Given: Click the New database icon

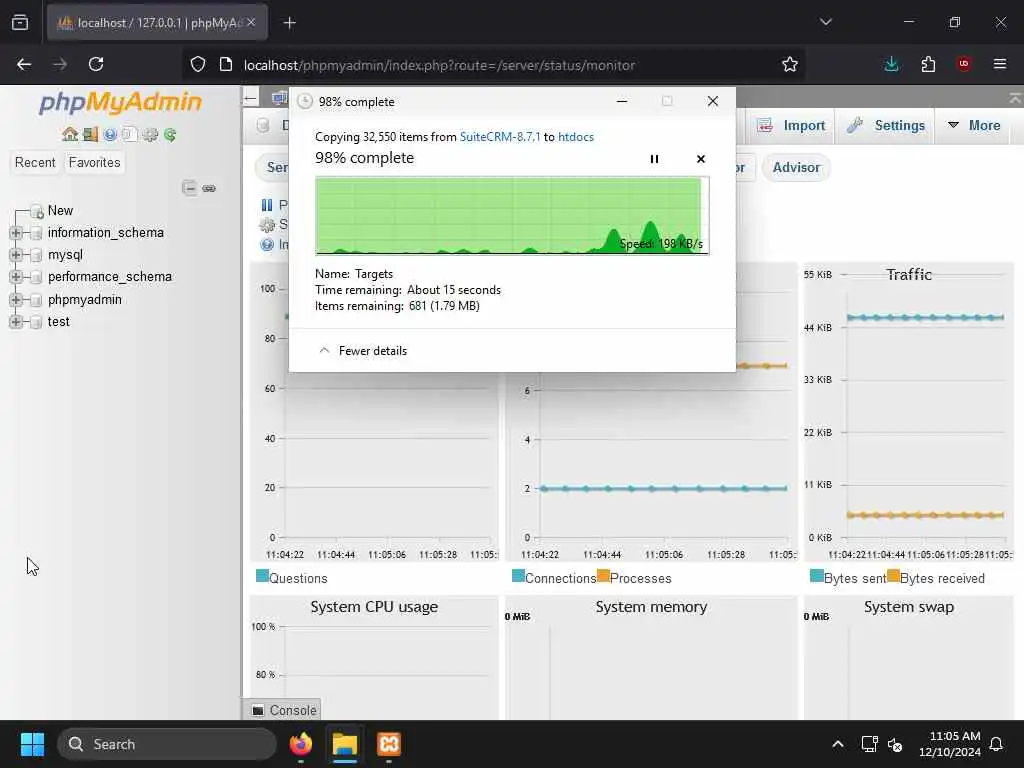Looking at the screenshot, I should pyautogui.click(x=37, y=211).
